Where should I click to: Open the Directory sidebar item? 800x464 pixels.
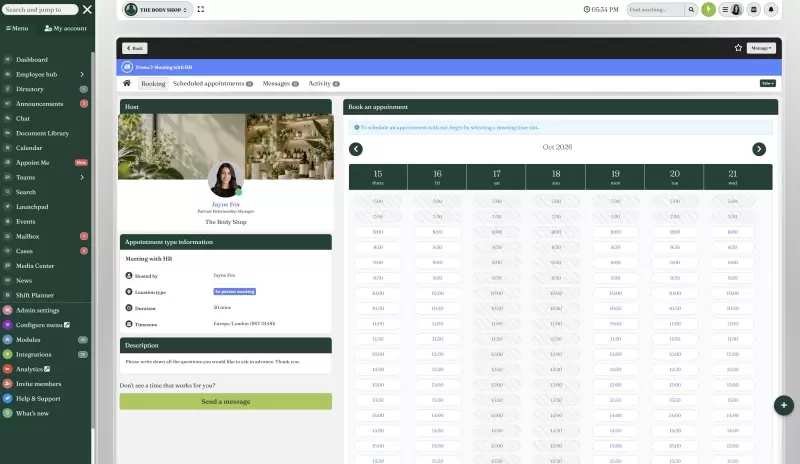click(x=30, y=89)
